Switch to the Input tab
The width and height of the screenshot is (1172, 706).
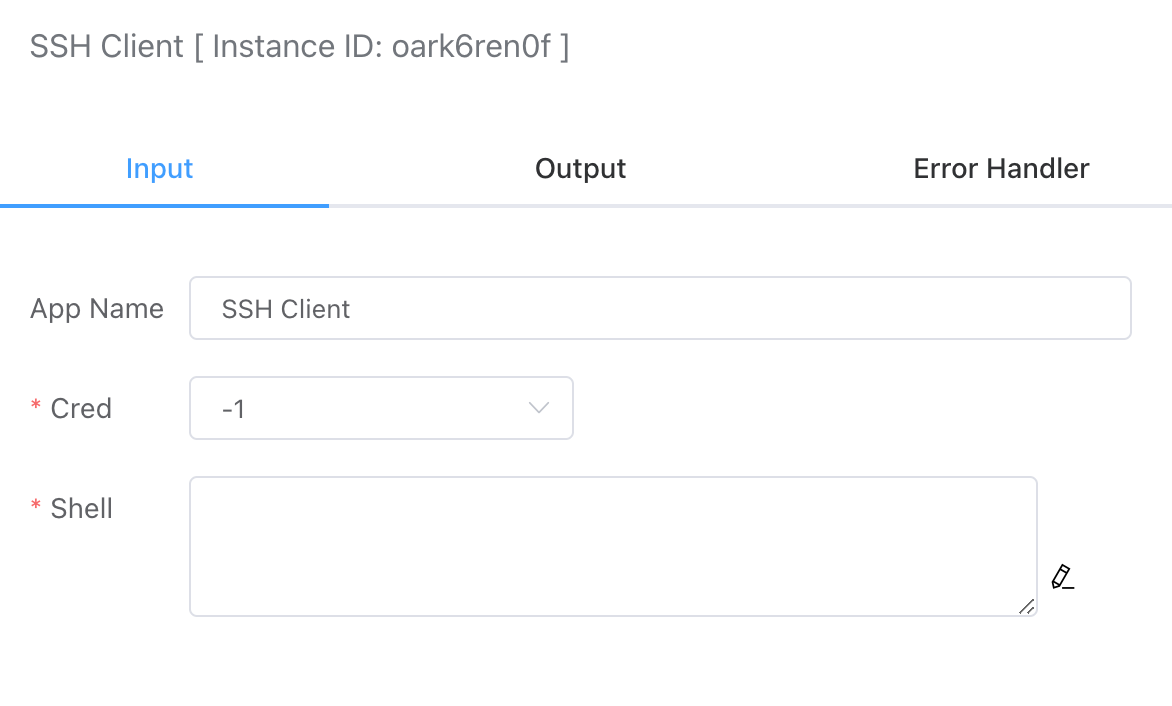[160, 168]
